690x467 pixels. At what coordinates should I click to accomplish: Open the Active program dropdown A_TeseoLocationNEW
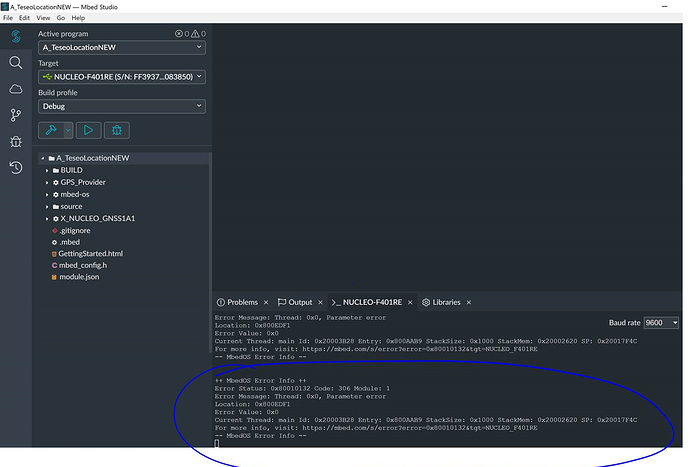[x=122, y=47]
